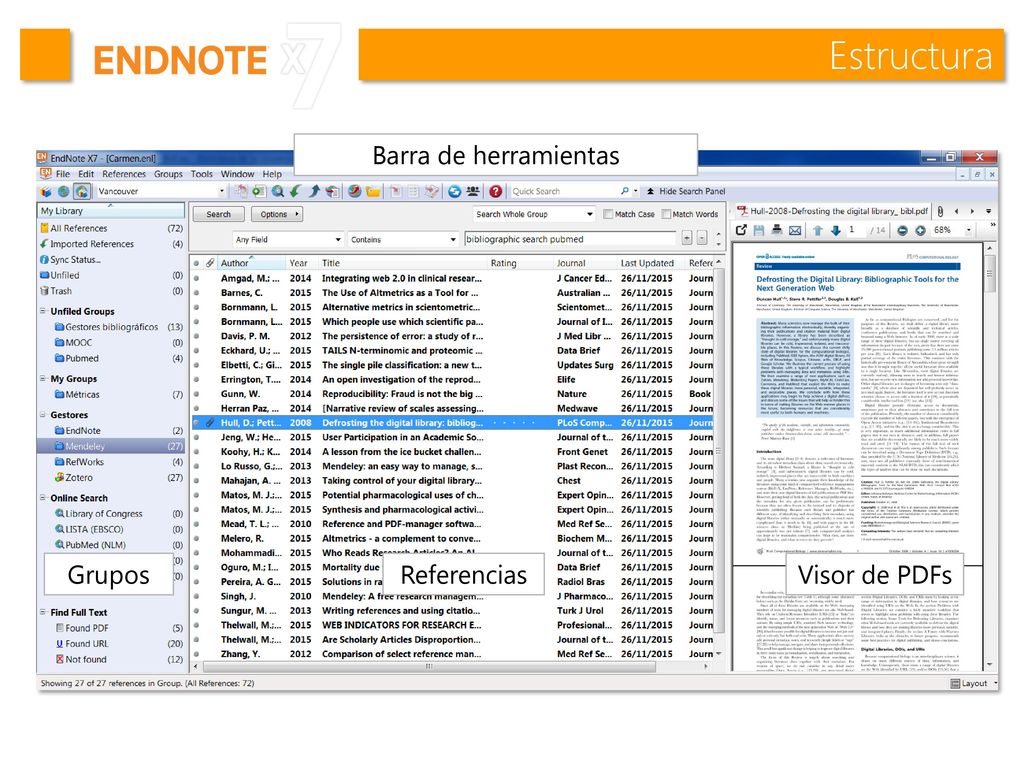Screen dimensions: 1024x768
Task: Click into the Quick Search field
Action: click(x=564, y=191)
